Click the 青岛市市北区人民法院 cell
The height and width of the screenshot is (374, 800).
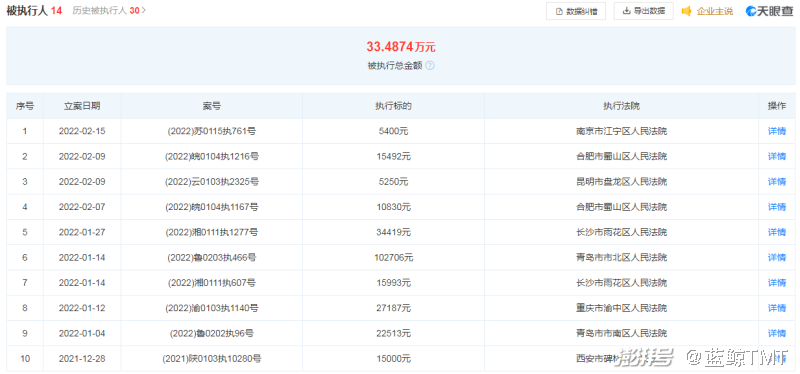pyautogui.click(x=621, y=258)
